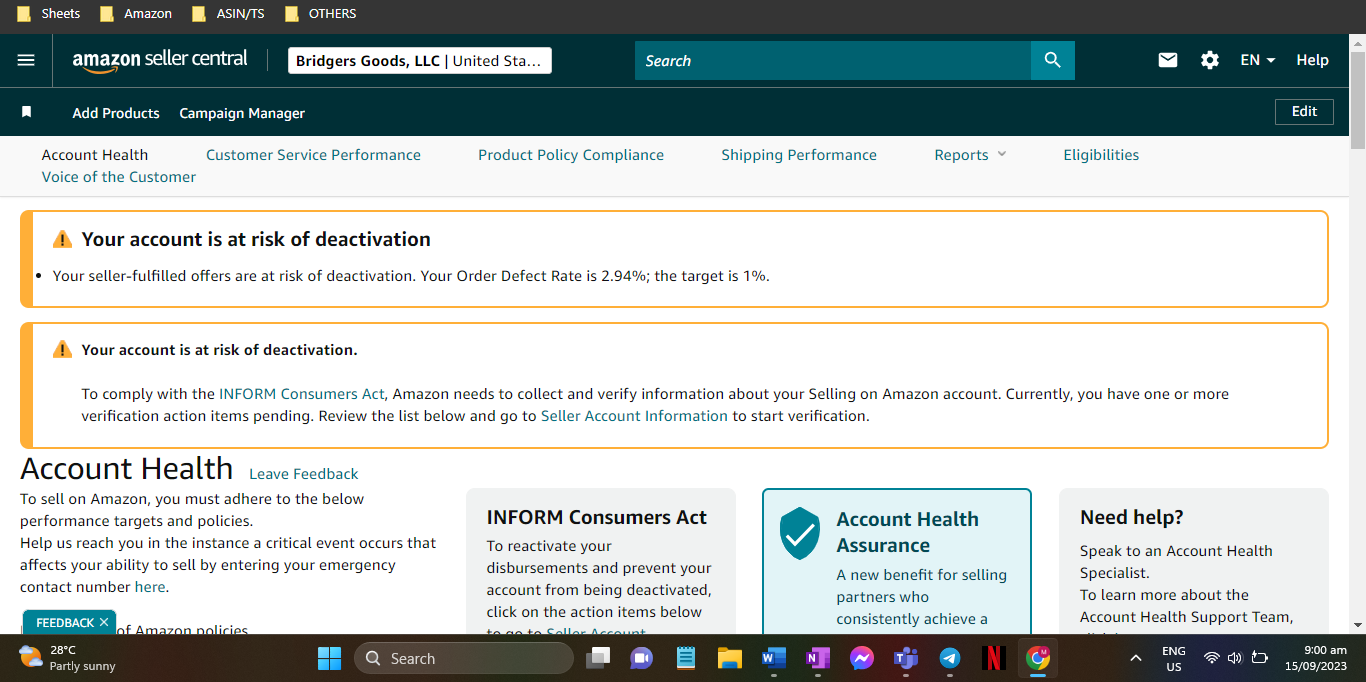Open File Explorer from taskbar
The width and height of the screenshot is (1366, 682).
(729, 658)
